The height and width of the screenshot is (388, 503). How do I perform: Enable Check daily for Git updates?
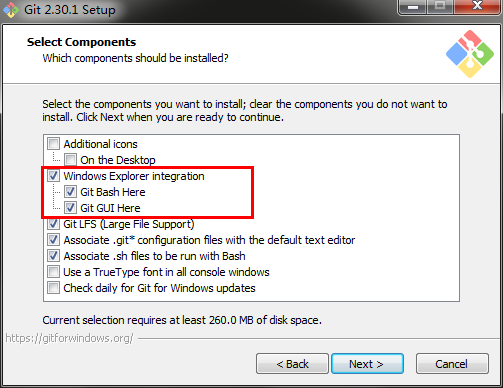point(53,288)
